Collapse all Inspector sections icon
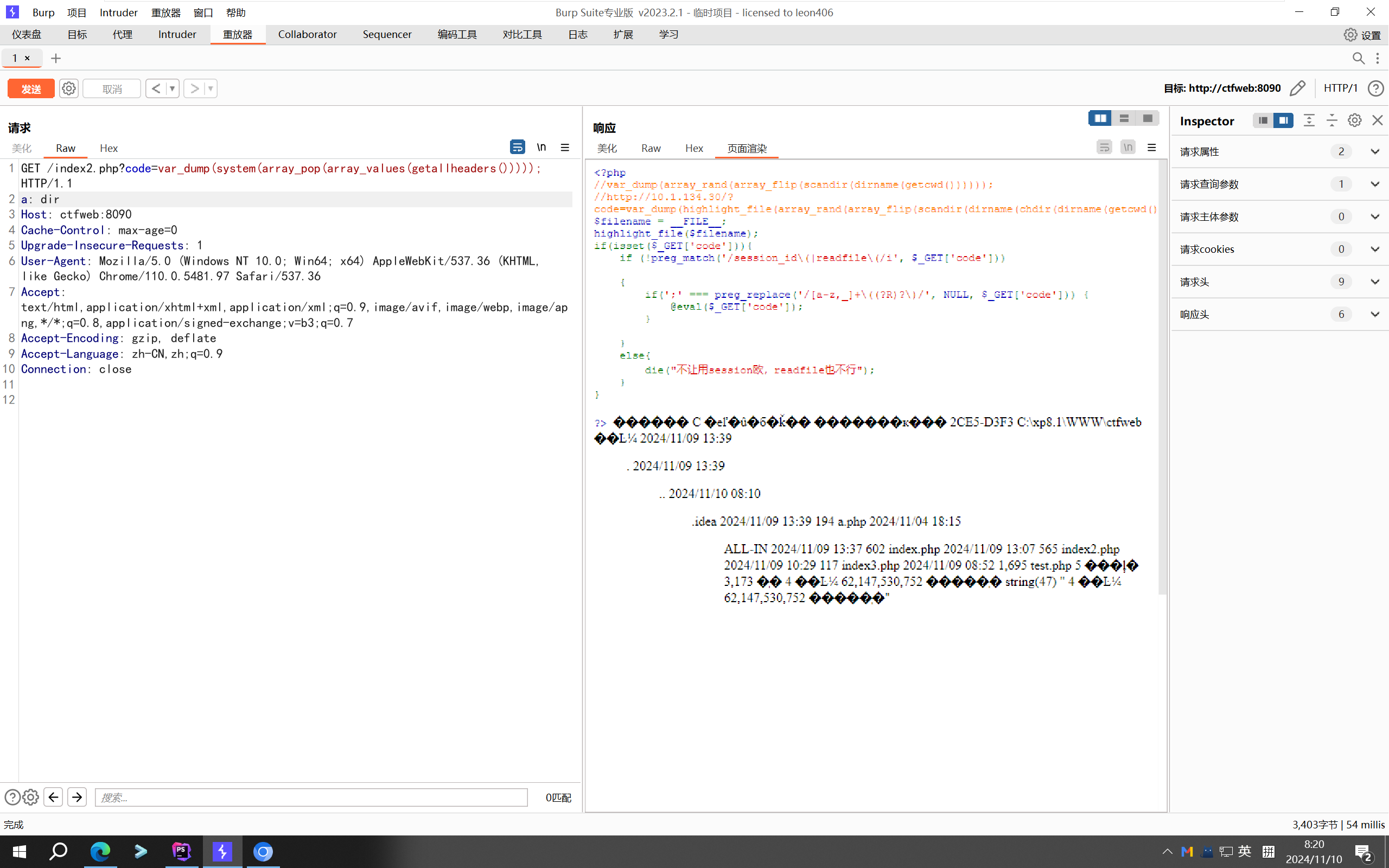 1331,120
